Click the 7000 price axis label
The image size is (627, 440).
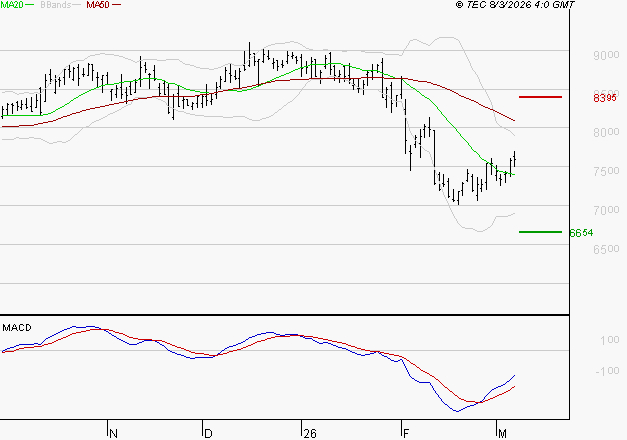tap(606, 210)
